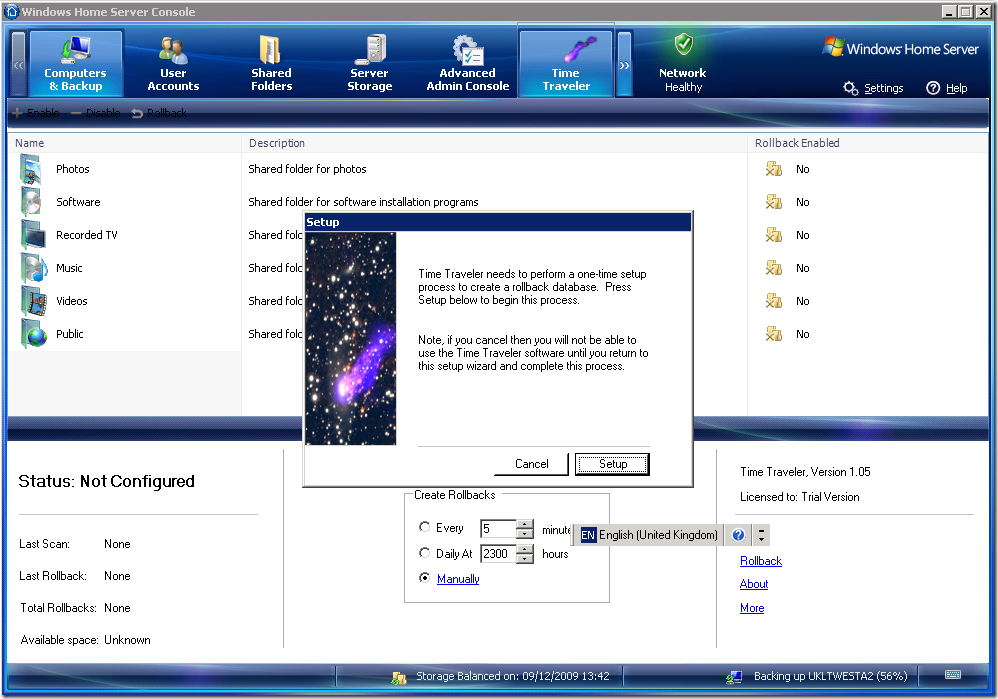This screenshot has width=998, height=699.
Task: Open the About link
Action: pos(754,584)
